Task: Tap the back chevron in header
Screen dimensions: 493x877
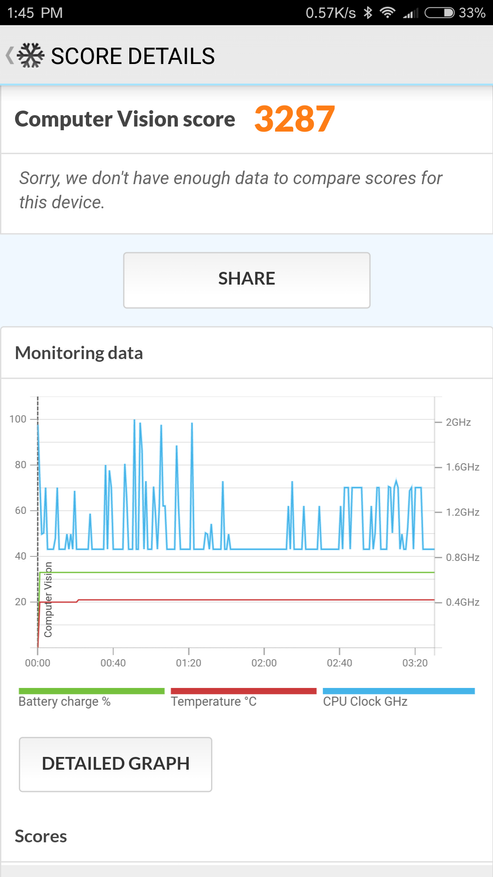Action: click(x=9, y=56)
